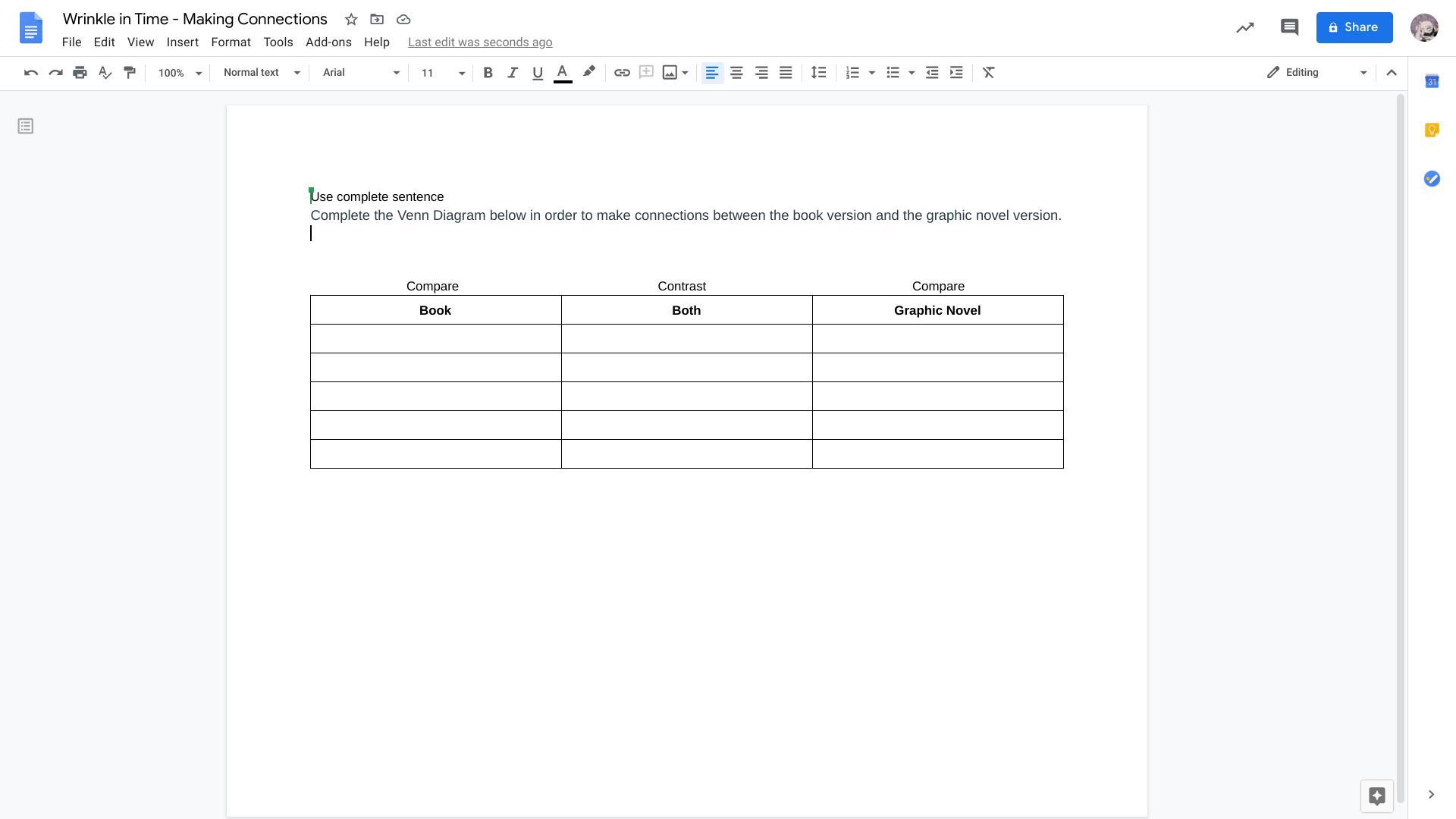Open the Add-ons menu
The height and width of the screenshot is (819, 1456).
pos(328,42)
